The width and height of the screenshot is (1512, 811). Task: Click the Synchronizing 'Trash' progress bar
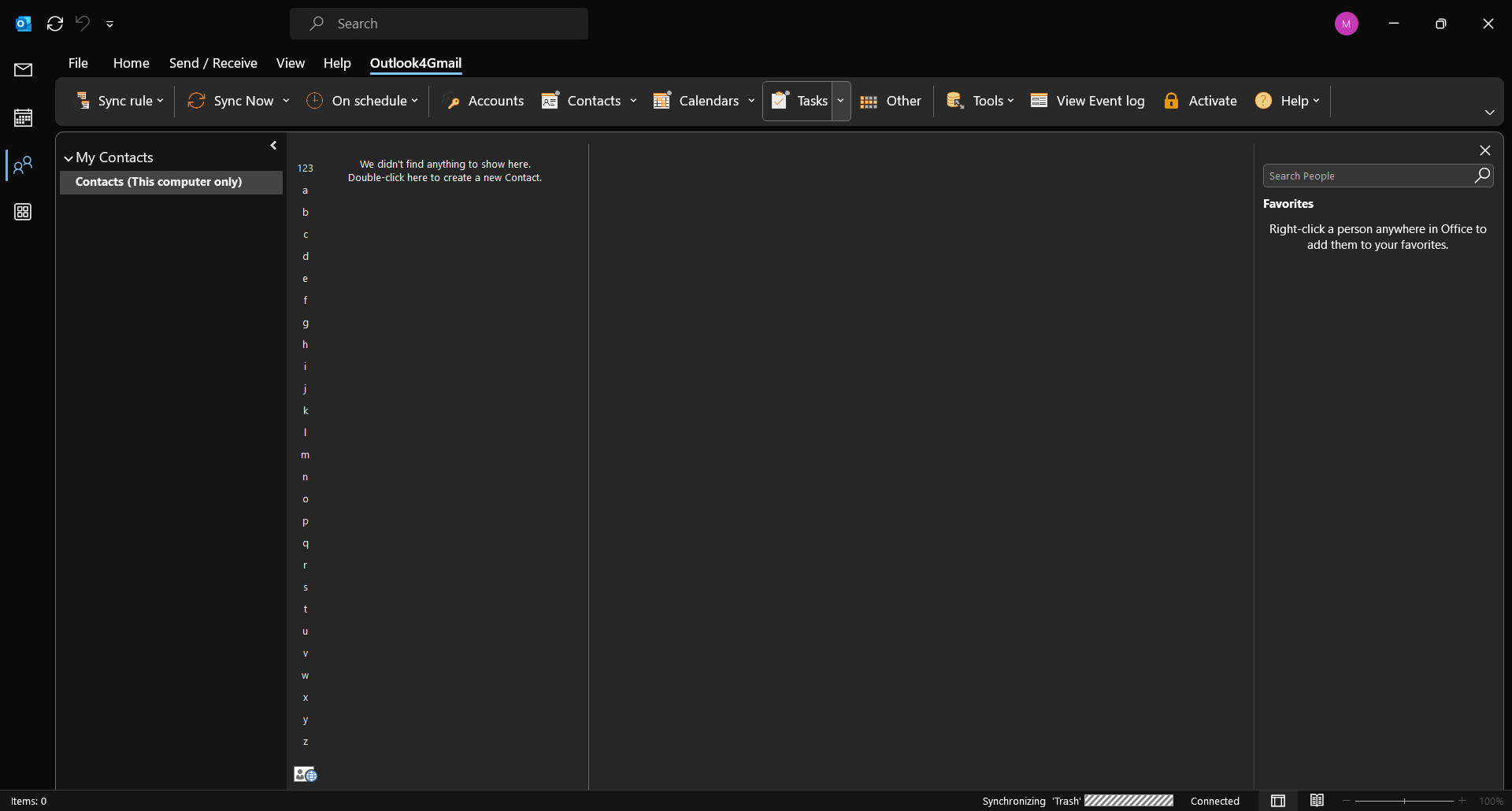coord(1128,801)
